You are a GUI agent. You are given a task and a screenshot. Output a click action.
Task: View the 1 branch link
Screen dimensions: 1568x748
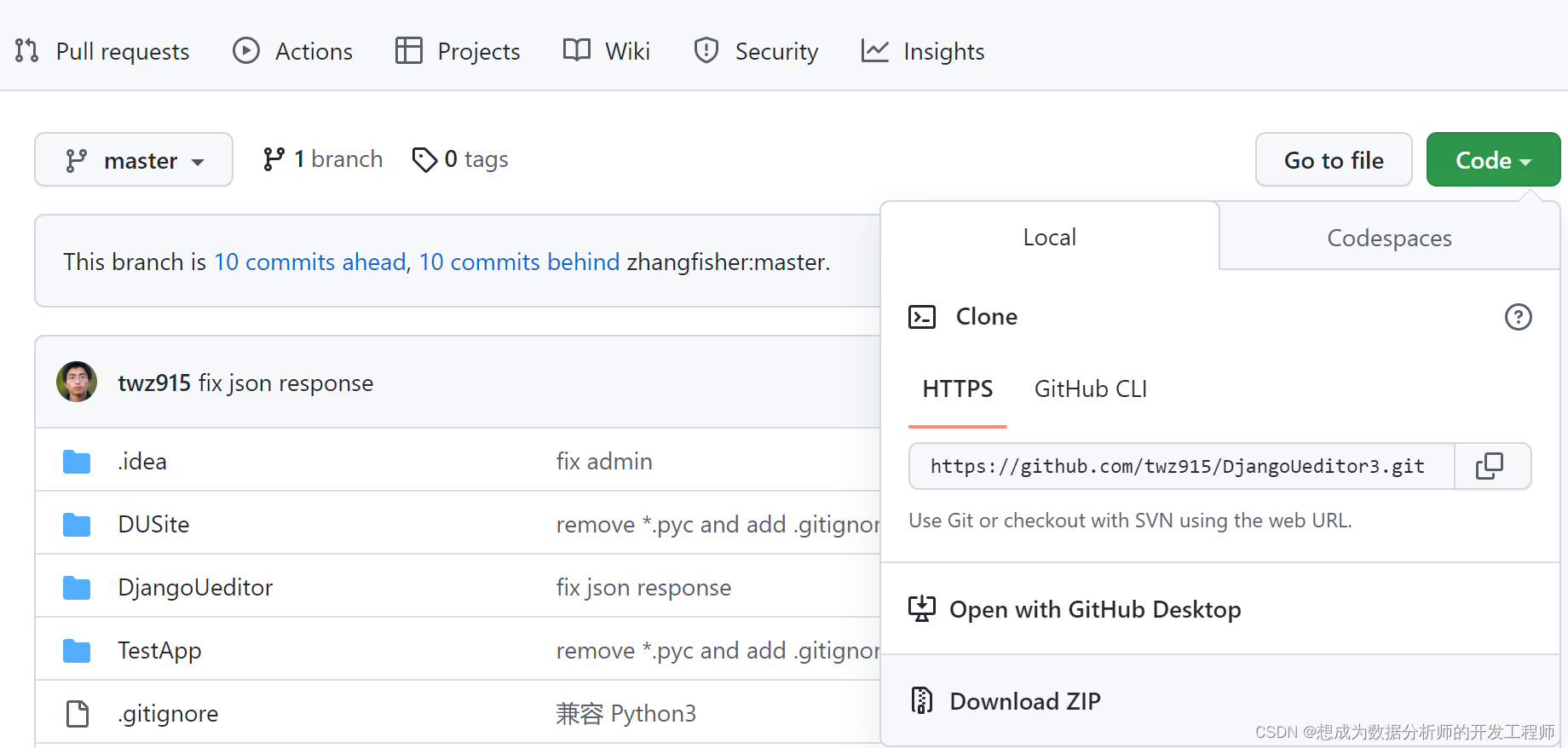[323, 159]
